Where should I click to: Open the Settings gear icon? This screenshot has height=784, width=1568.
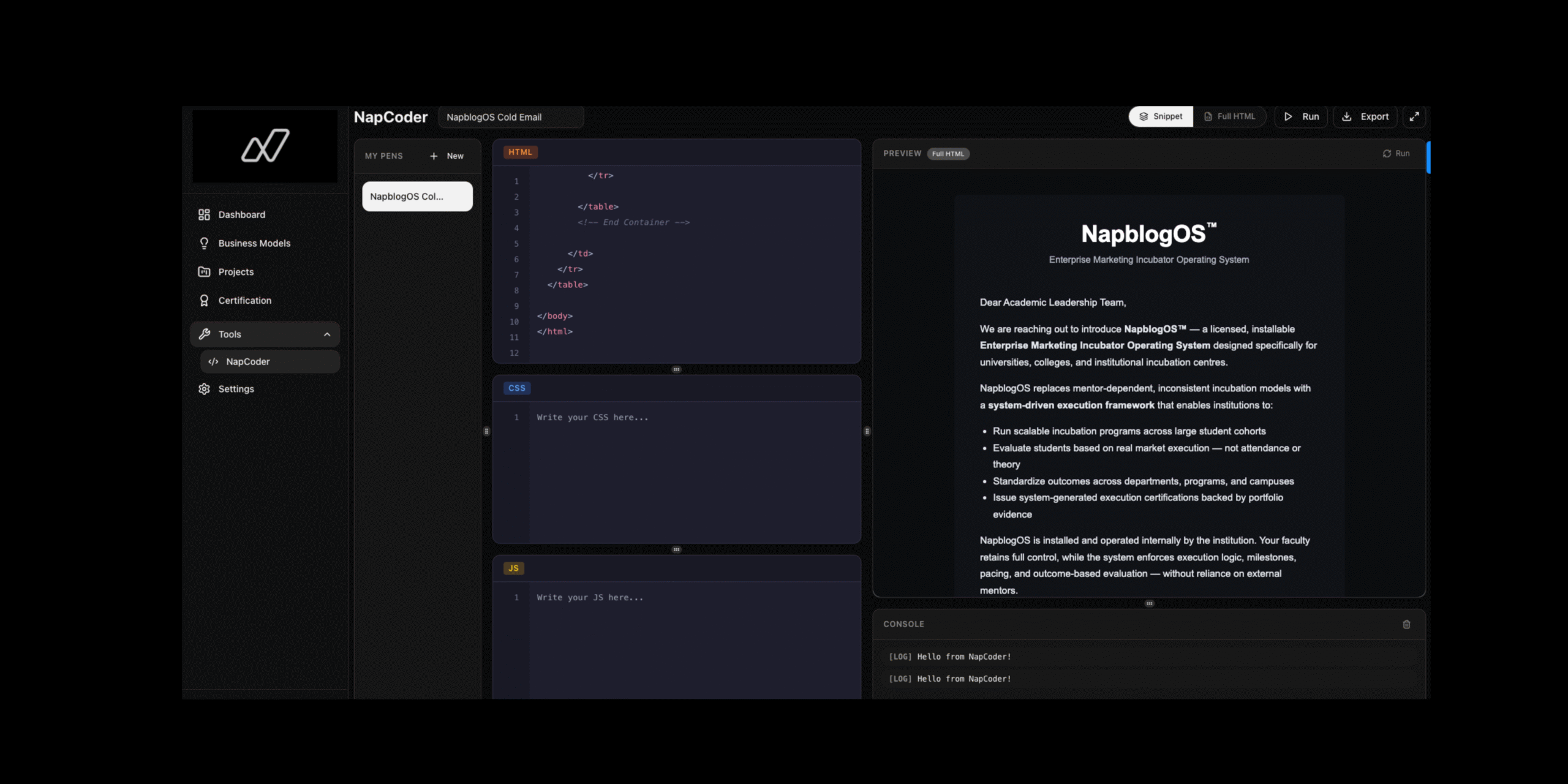205,389
